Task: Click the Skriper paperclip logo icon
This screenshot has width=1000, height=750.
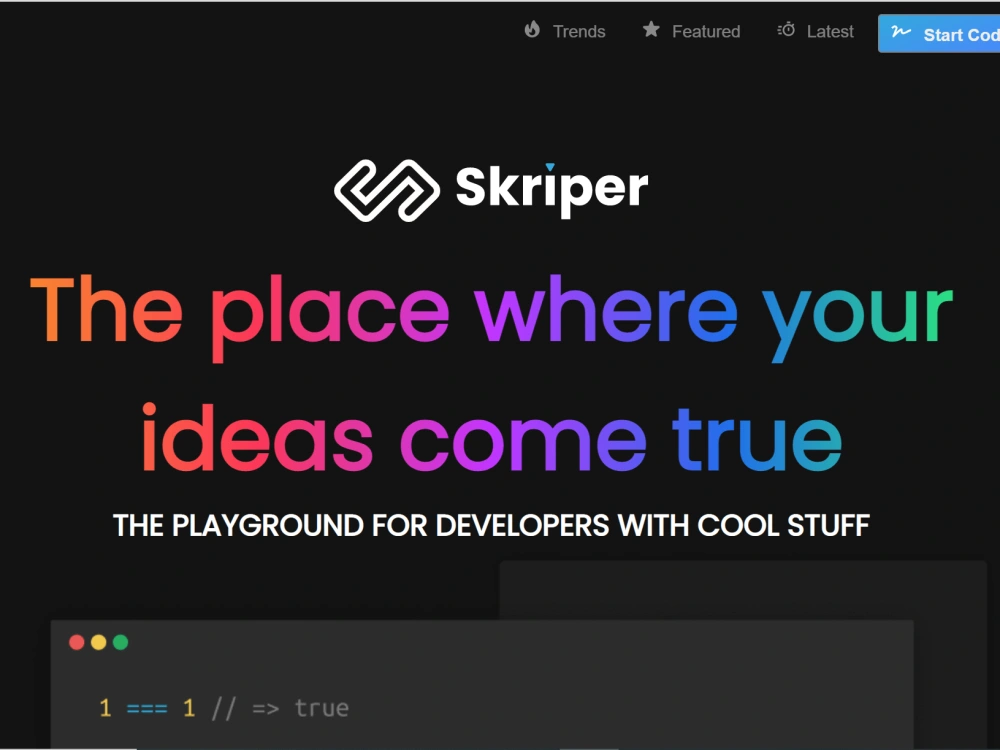Action: click(386, 190)
